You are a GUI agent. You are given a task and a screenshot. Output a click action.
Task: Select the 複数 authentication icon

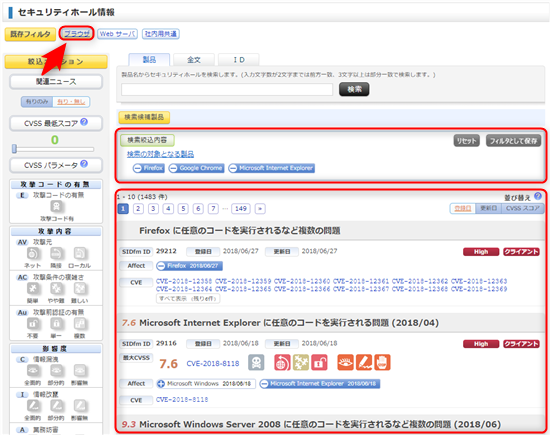point(80,324)
